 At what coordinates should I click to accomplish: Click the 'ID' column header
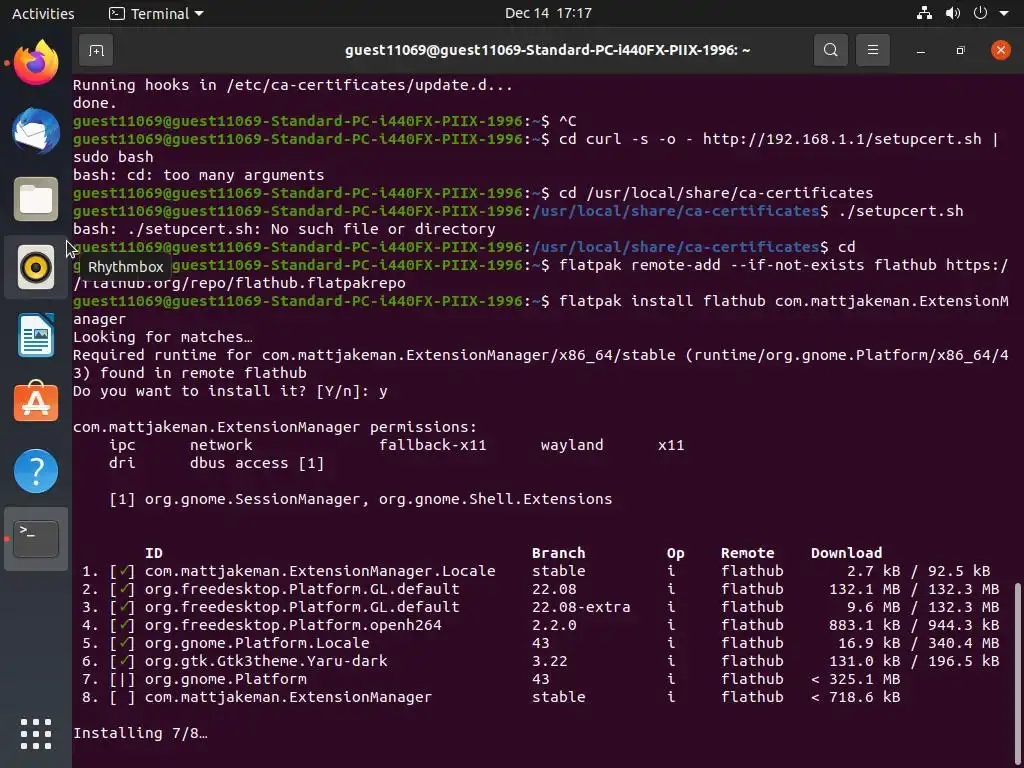tap(153, 553)
